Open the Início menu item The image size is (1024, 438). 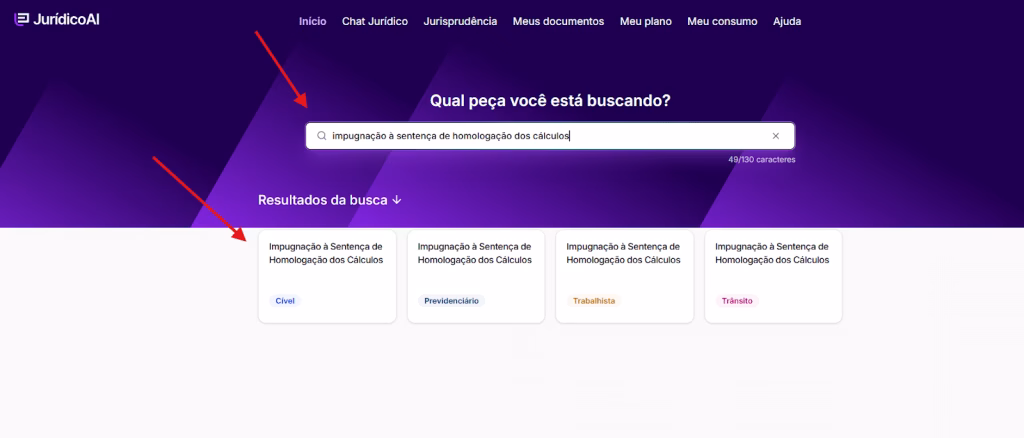(x=313, y=22)
